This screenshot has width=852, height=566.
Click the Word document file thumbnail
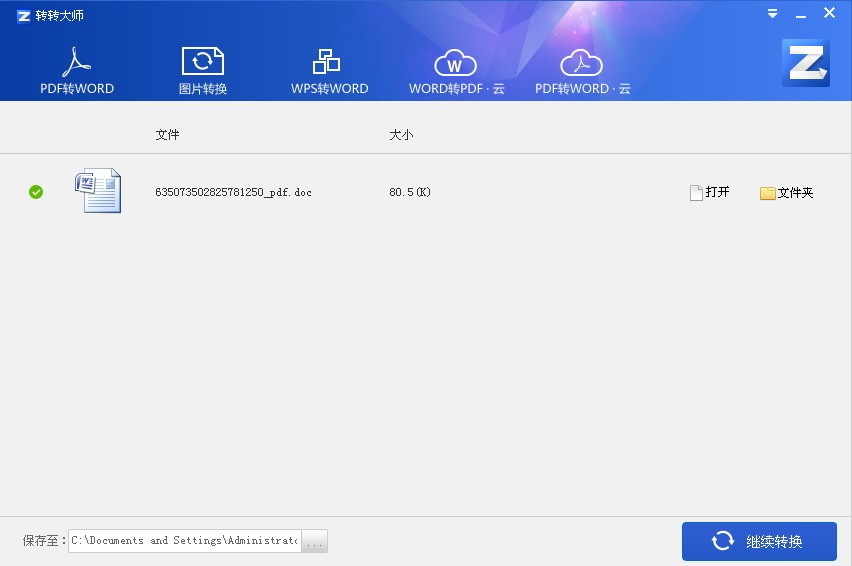tap(98, 190)
